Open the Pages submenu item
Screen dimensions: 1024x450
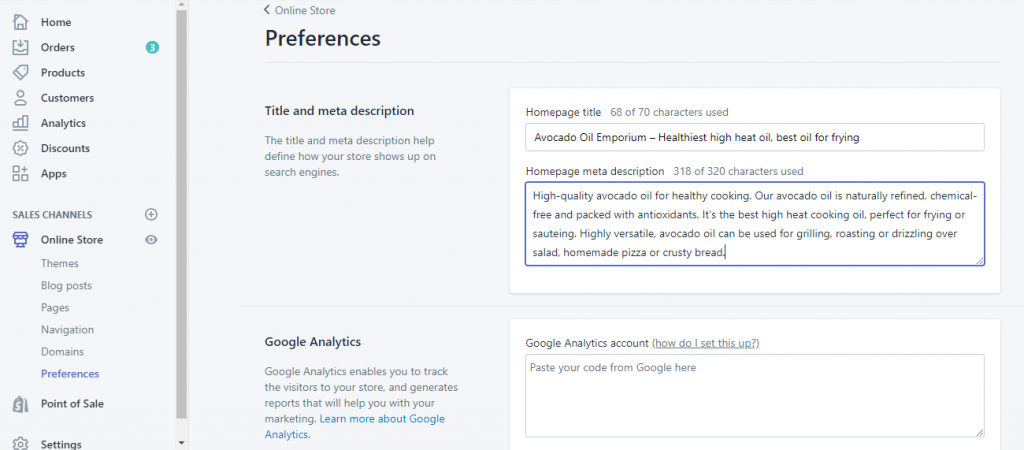pyautogui.click(x=55, y=308)
